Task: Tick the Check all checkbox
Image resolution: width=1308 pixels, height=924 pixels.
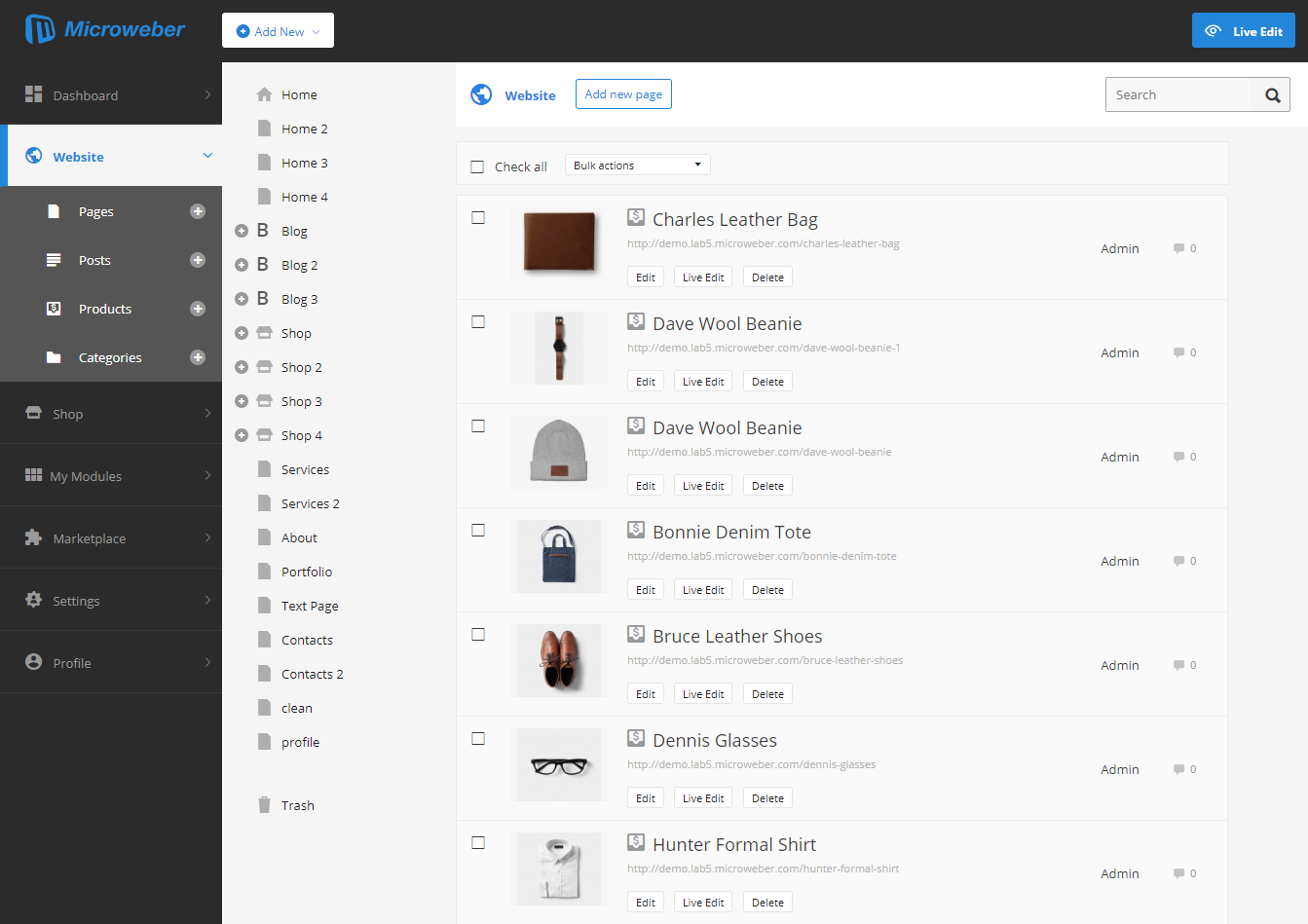Action: [477, 166]
